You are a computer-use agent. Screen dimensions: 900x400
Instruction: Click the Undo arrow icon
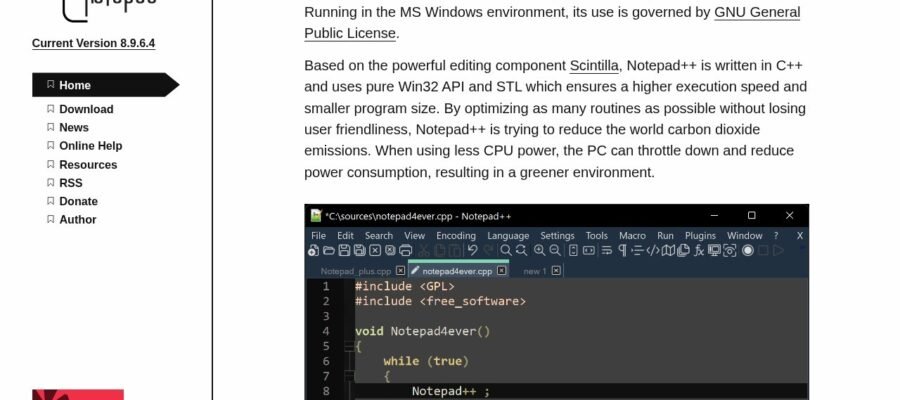[472, 250]
